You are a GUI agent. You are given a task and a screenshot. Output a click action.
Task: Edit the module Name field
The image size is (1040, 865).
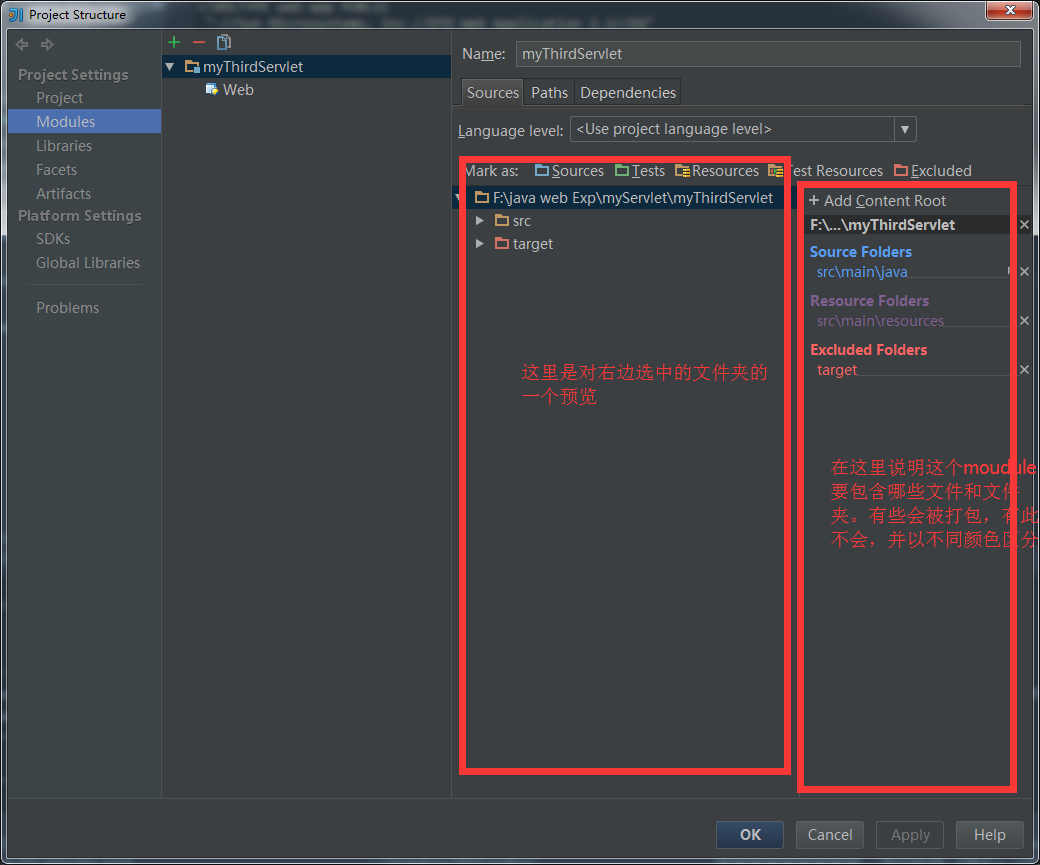(767, 53)
